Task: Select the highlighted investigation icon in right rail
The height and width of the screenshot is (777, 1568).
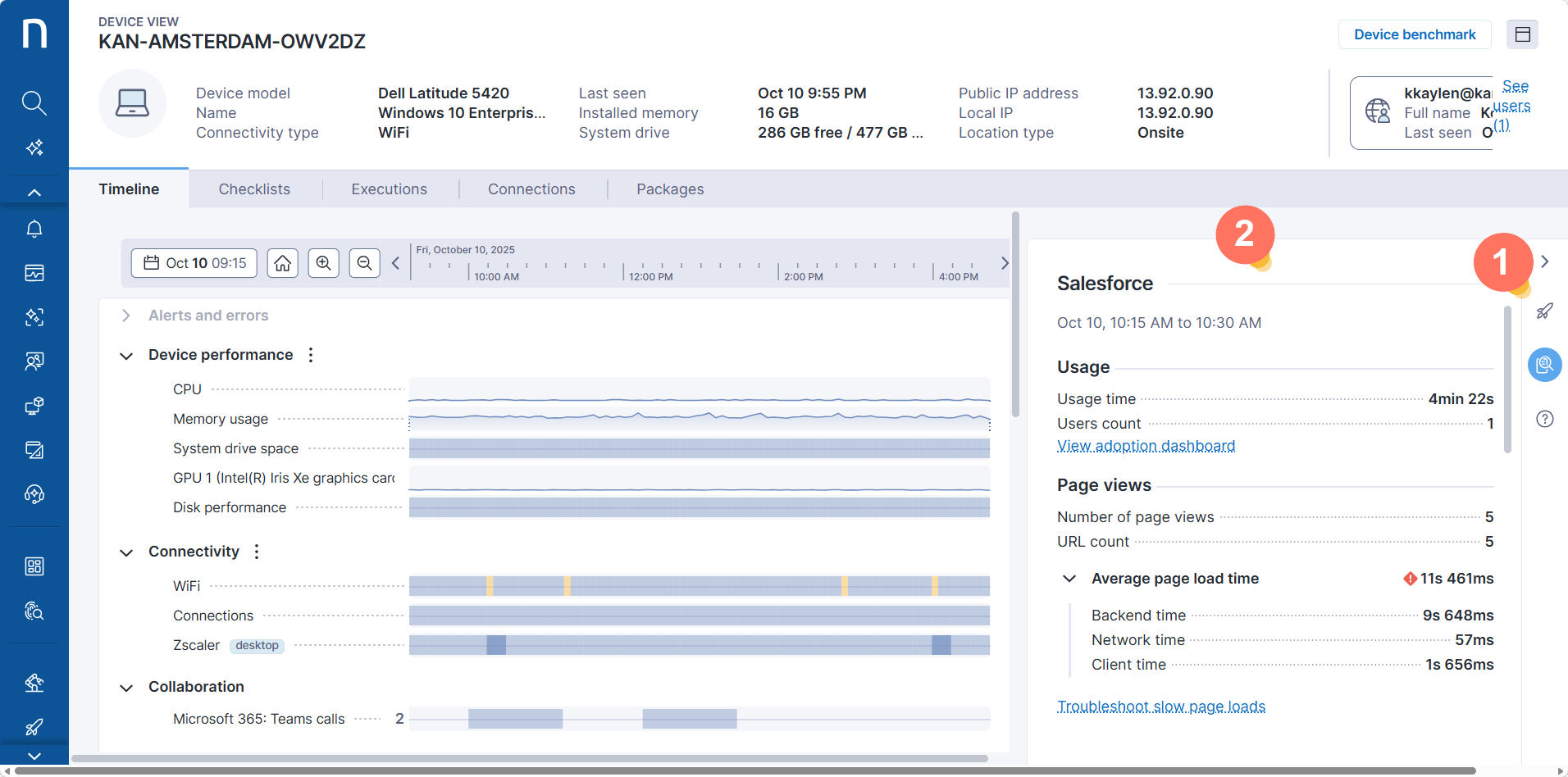Action: click(1545, 365)
